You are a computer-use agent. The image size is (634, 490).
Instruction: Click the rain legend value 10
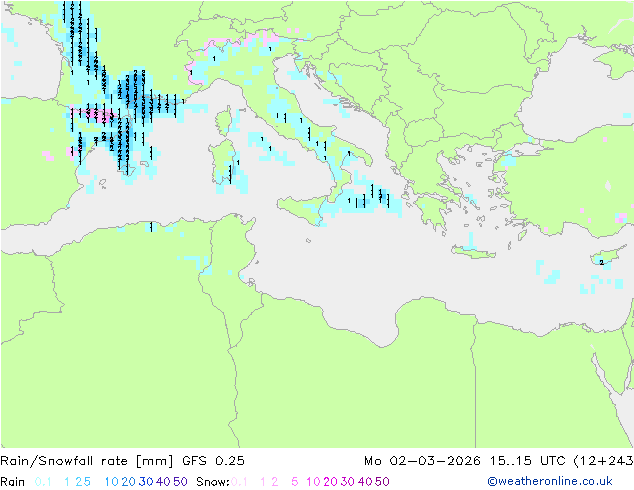(112, 482)
